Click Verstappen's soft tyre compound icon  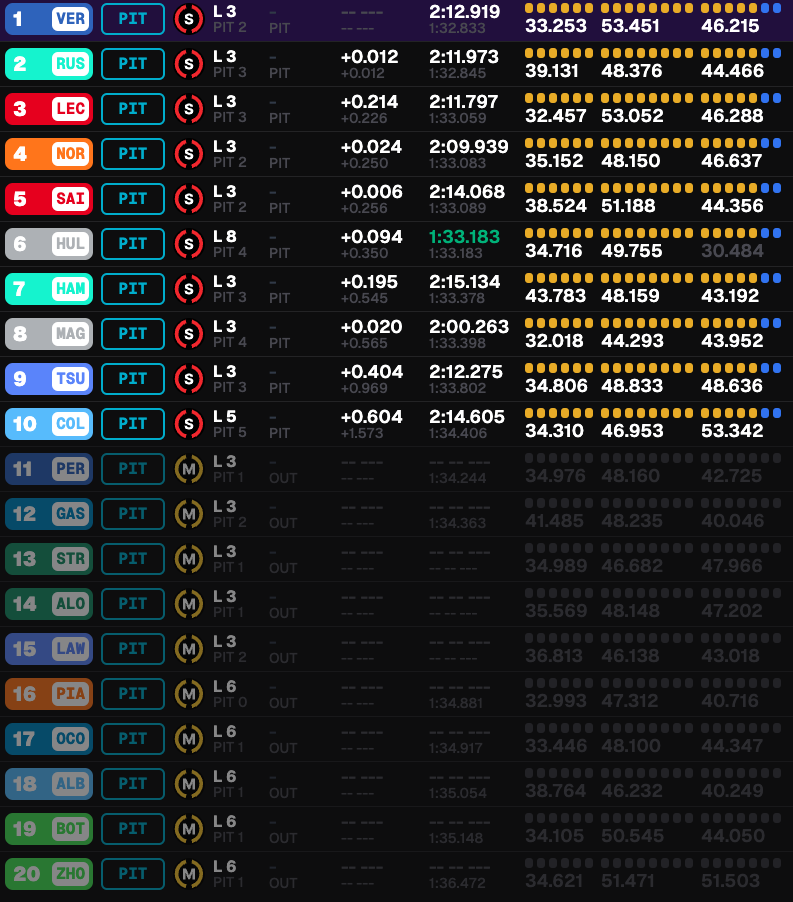[x=189, y=19]
